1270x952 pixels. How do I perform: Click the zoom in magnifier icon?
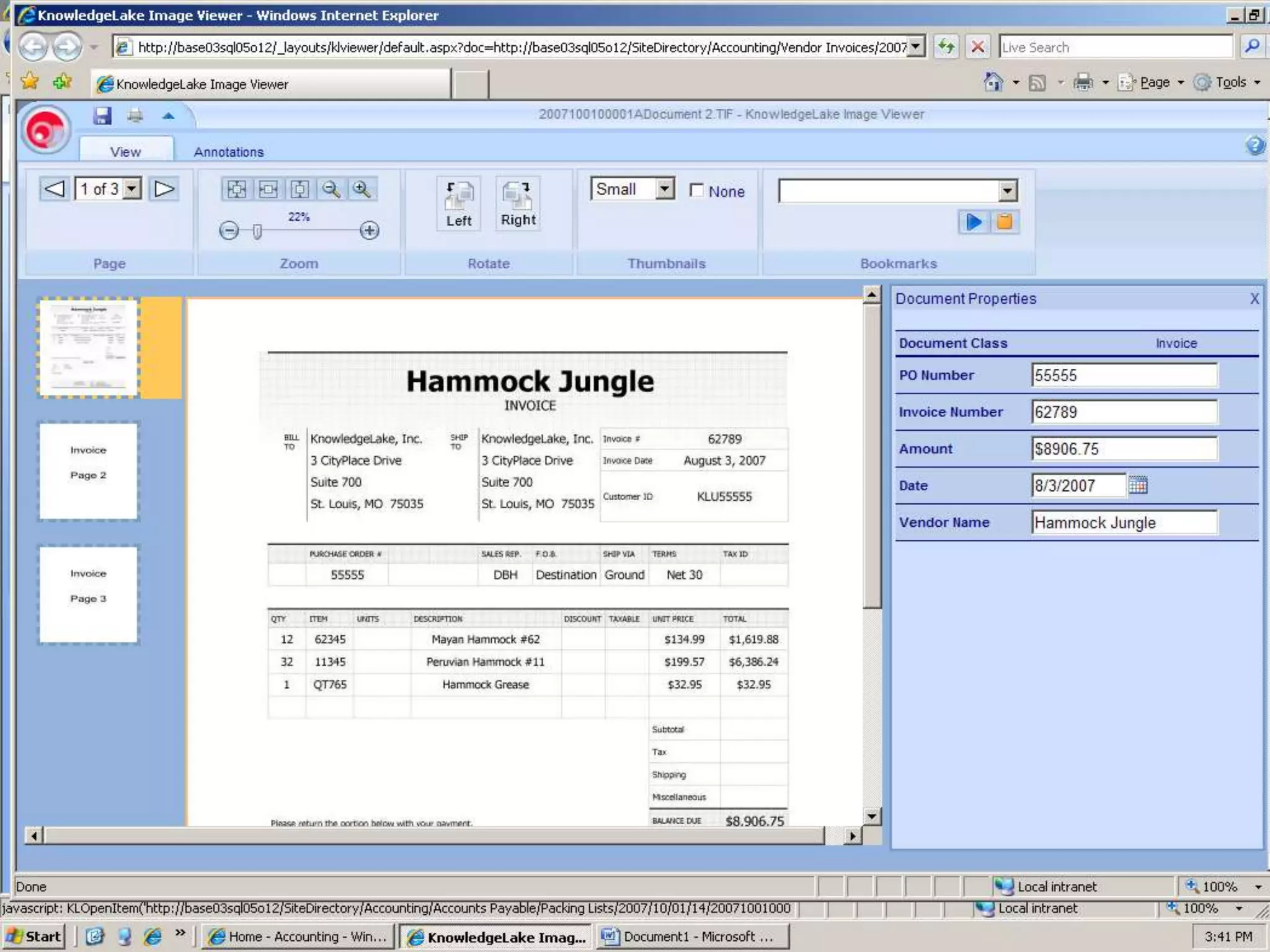pyautogui.click(x=362, y=189)
